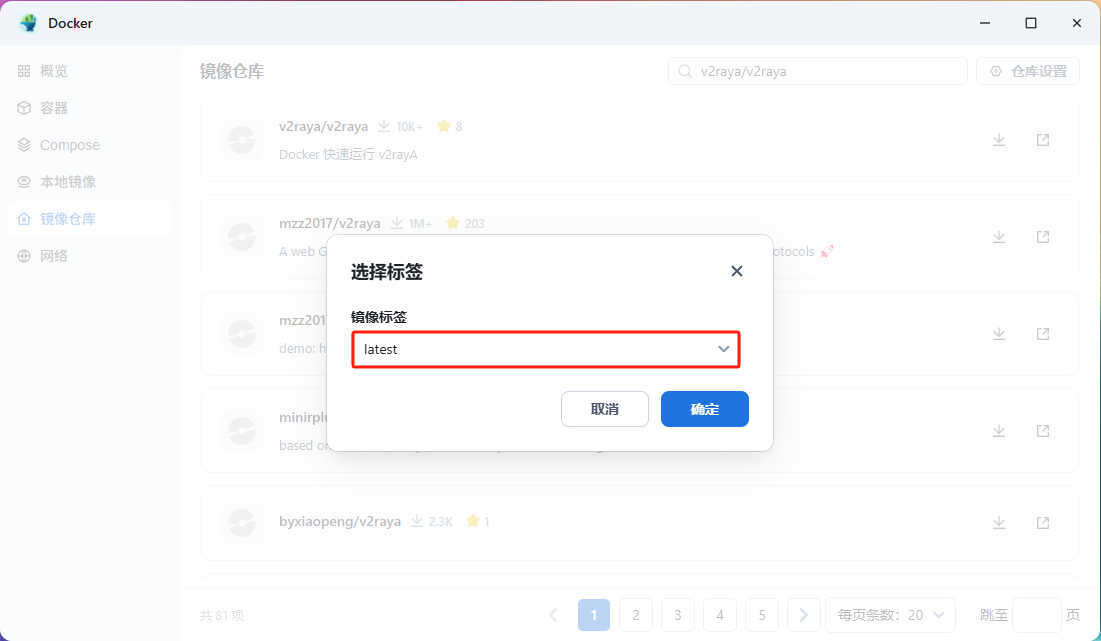Click the v2raya/v2raya search field

pos(818,72)
